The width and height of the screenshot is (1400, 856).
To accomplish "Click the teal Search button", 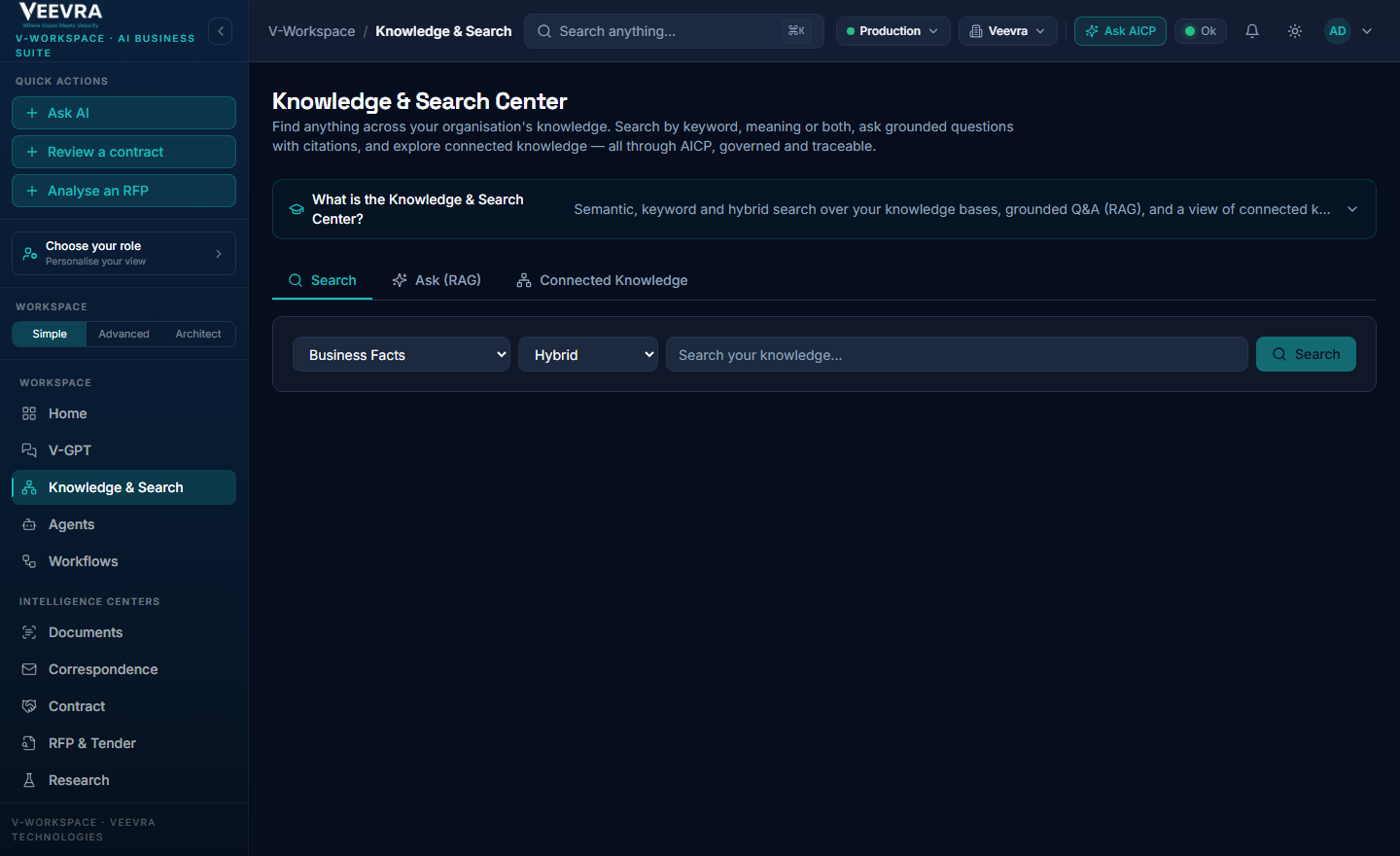I will [1306, 354].
